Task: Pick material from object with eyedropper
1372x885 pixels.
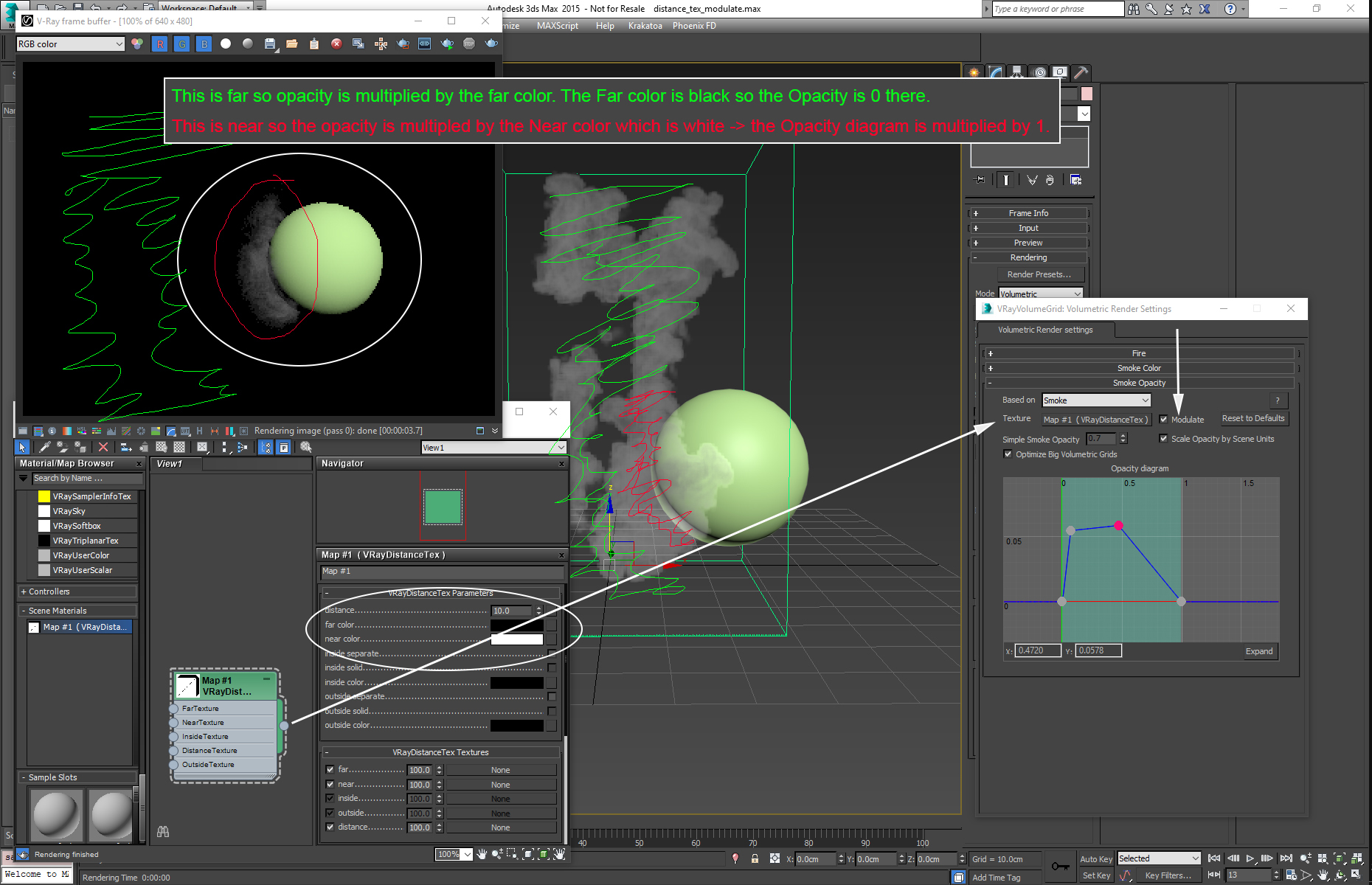Action: (44, 447)
